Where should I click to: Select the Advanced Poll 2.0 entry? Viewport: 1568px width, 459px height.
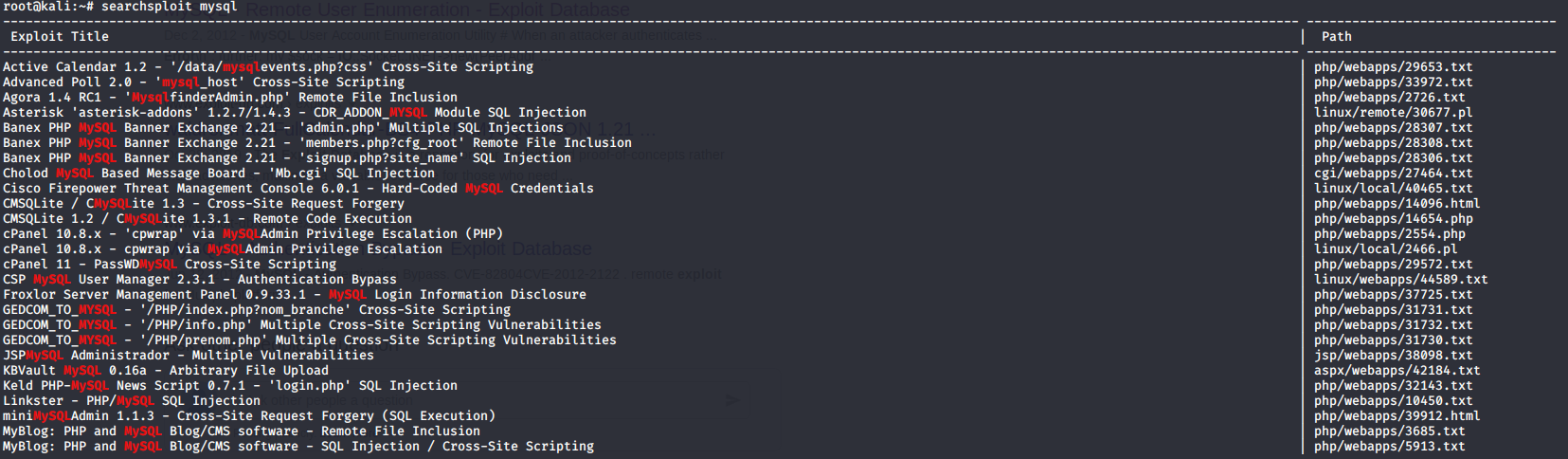(x=204, y=83)
